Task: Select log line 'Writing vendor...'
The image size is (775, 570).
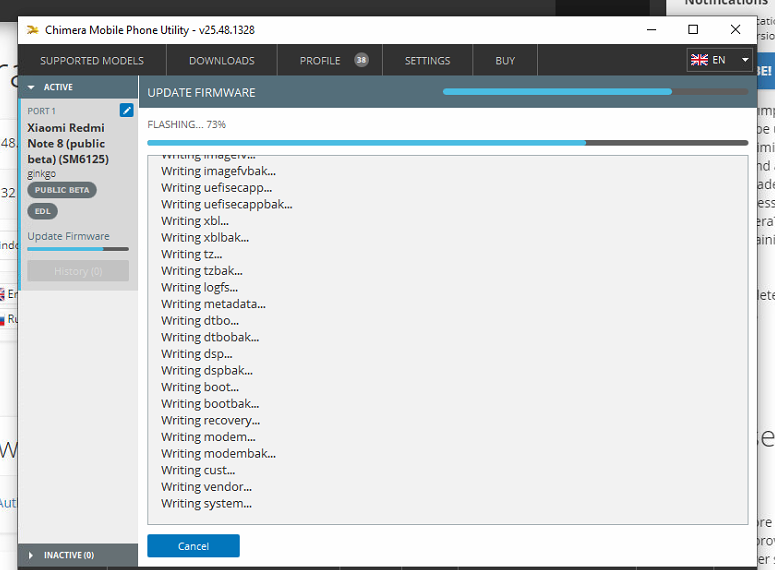Action: [206, 487]
